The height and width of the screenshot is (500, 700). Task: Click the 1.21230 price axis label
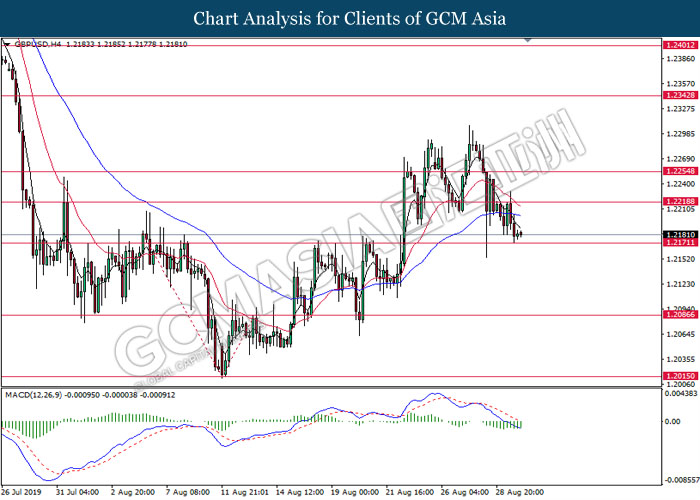(x=681, y=284)
